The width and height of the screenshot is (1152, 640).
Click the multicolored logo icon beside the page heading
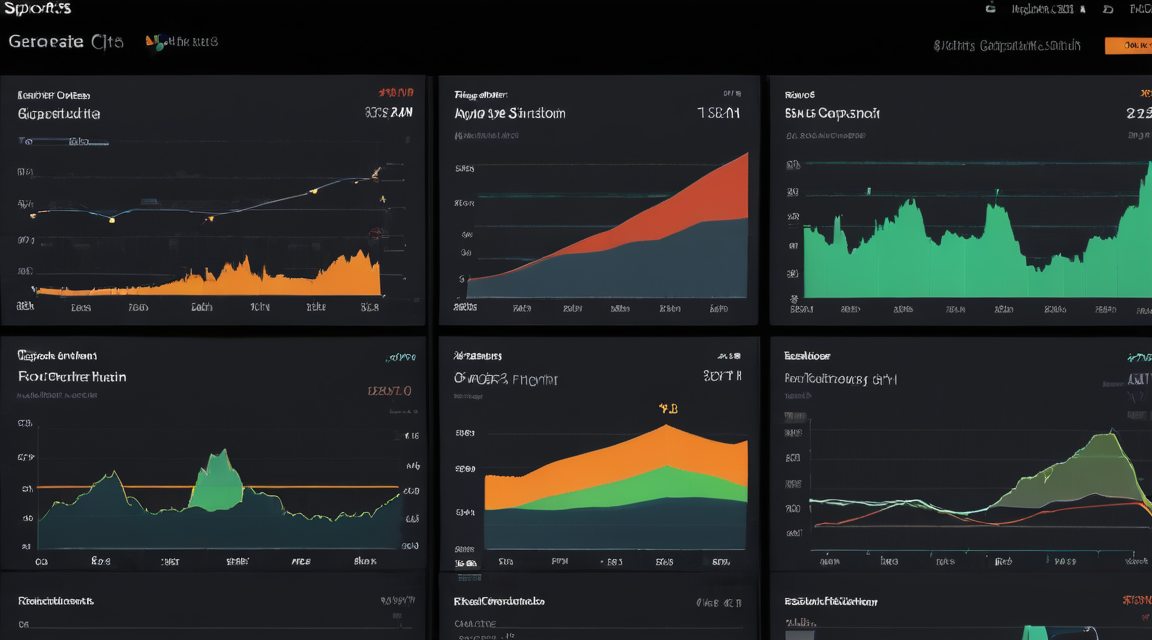154,43
